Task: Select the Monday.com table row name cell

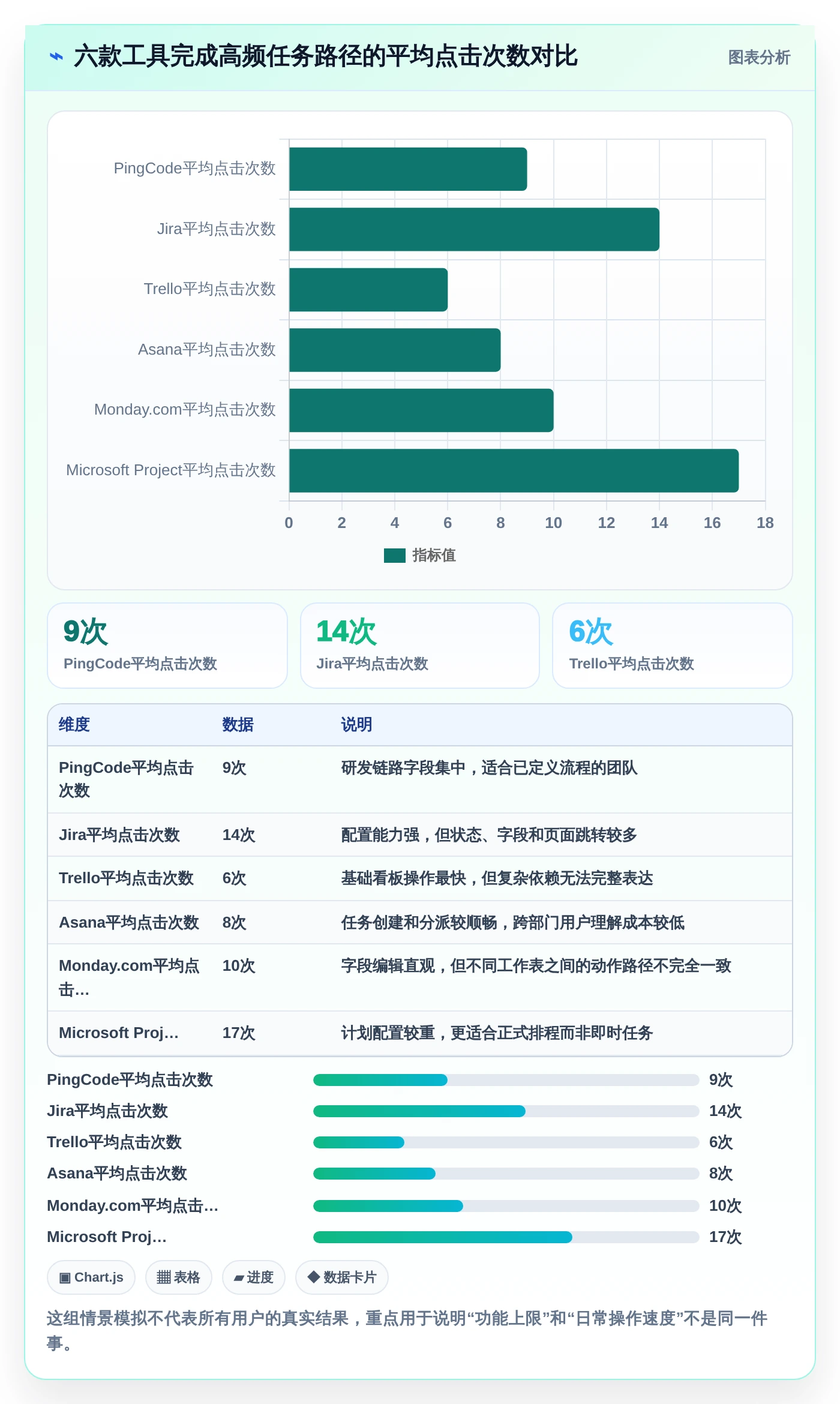Action: [x=129, y=977]
